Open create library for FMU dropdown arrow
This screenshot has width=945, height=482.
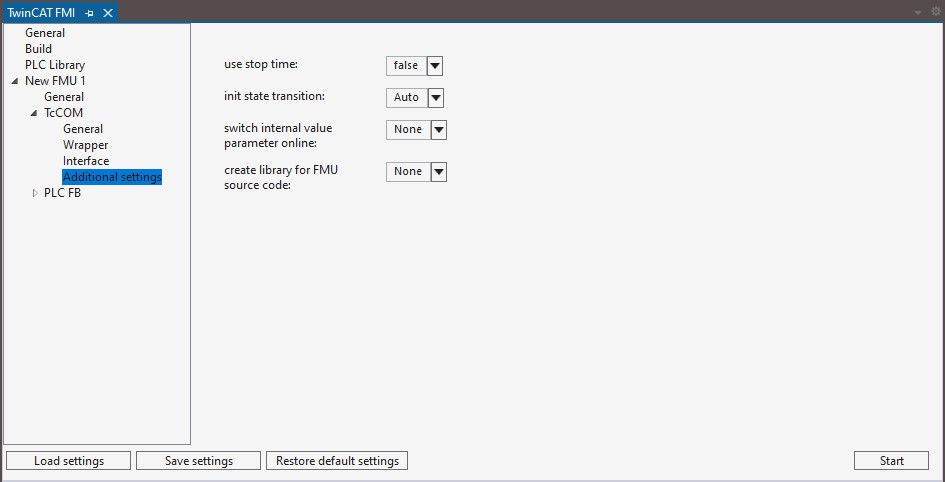(x=439, y=172)
